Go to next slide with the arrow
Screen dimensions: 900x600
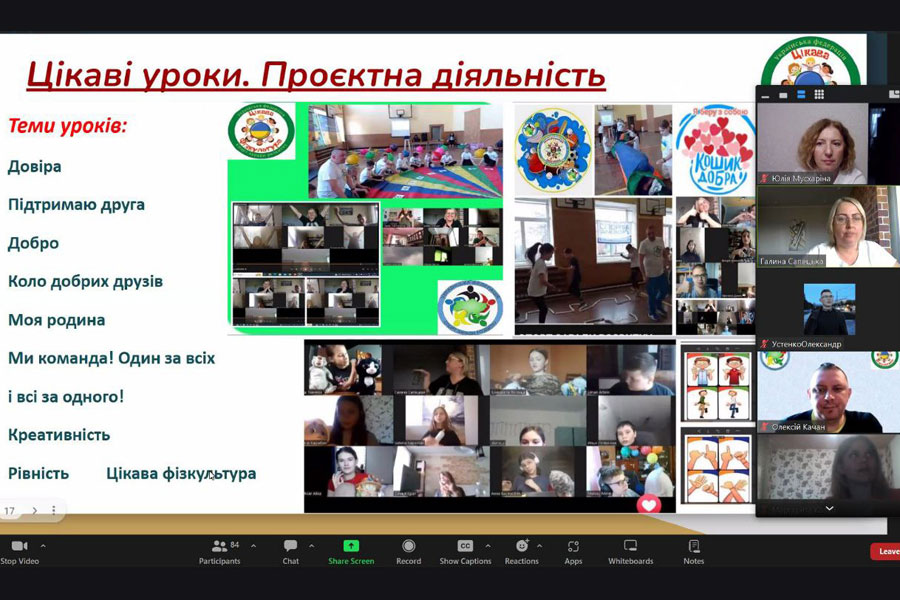pyautogui.click(x=34, y=510)
